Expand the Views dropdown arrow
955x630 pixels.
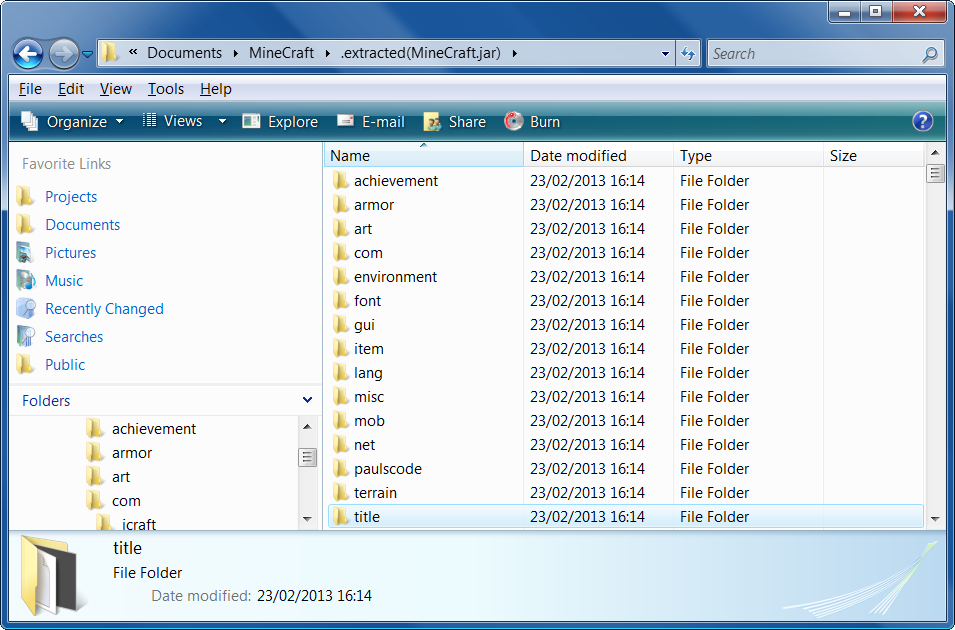(222, 122)
